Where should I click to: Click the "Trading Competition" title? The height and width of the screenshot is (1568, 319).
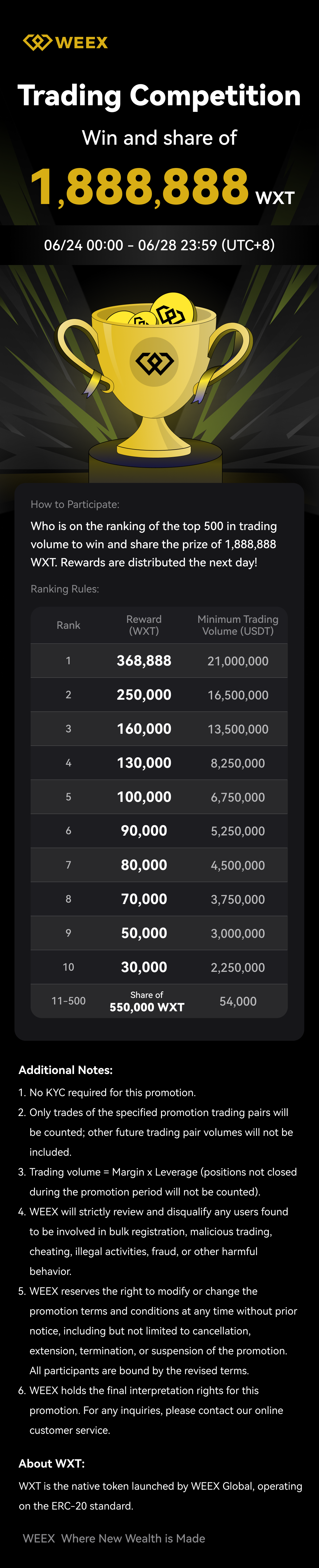click(159, 96)
